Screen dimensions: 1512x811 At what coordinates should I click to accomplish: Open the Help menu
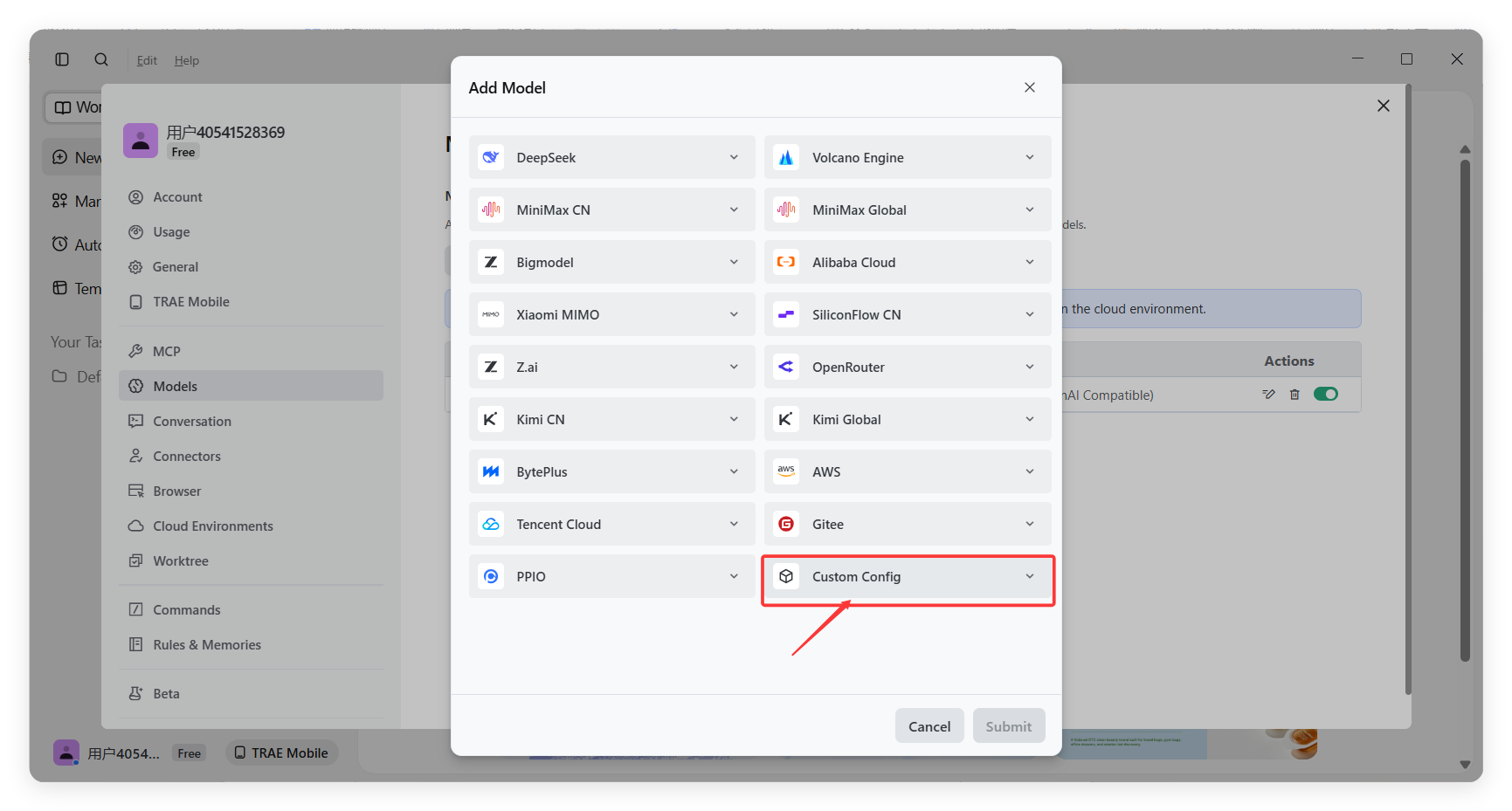(187, 60)
